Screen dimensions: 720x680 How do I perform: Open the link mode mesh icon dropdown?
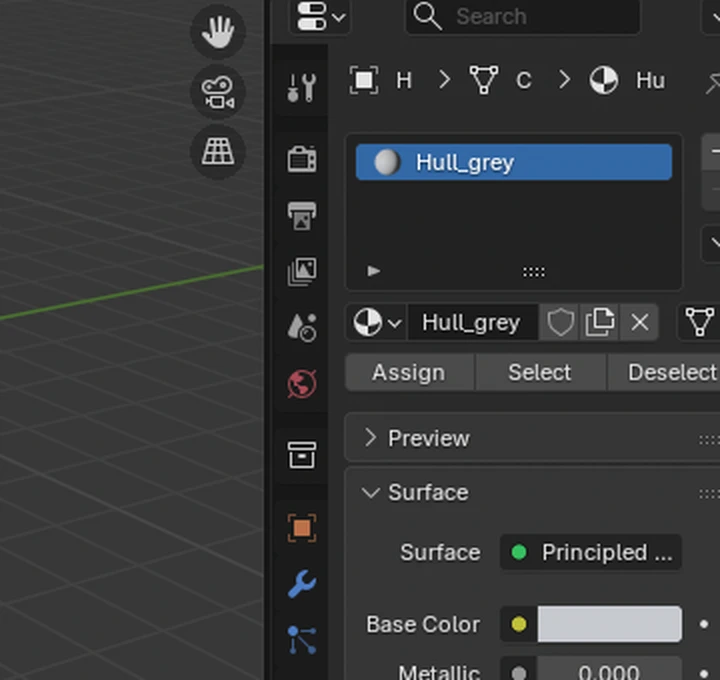(699, 322)
